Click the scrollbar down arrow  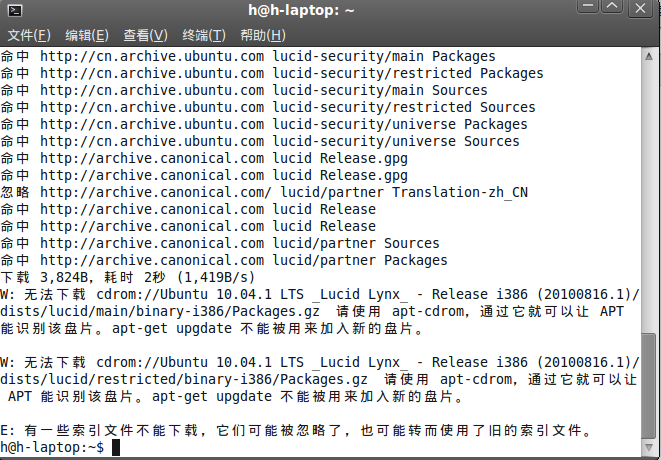tap(649, 447)
